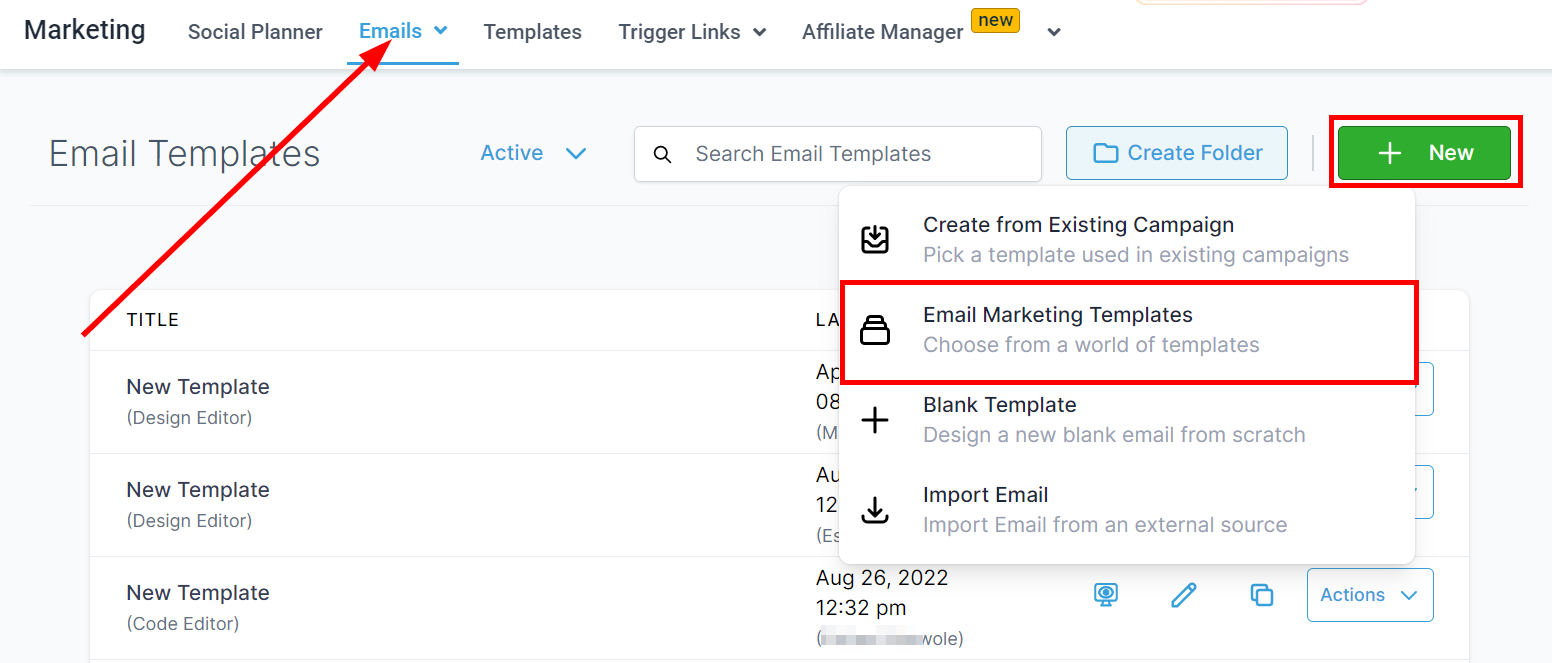Expand the Actions dropdown in third row
Image resolution: width=1552 pixels, height=663 pixels.
[1369, 595]
